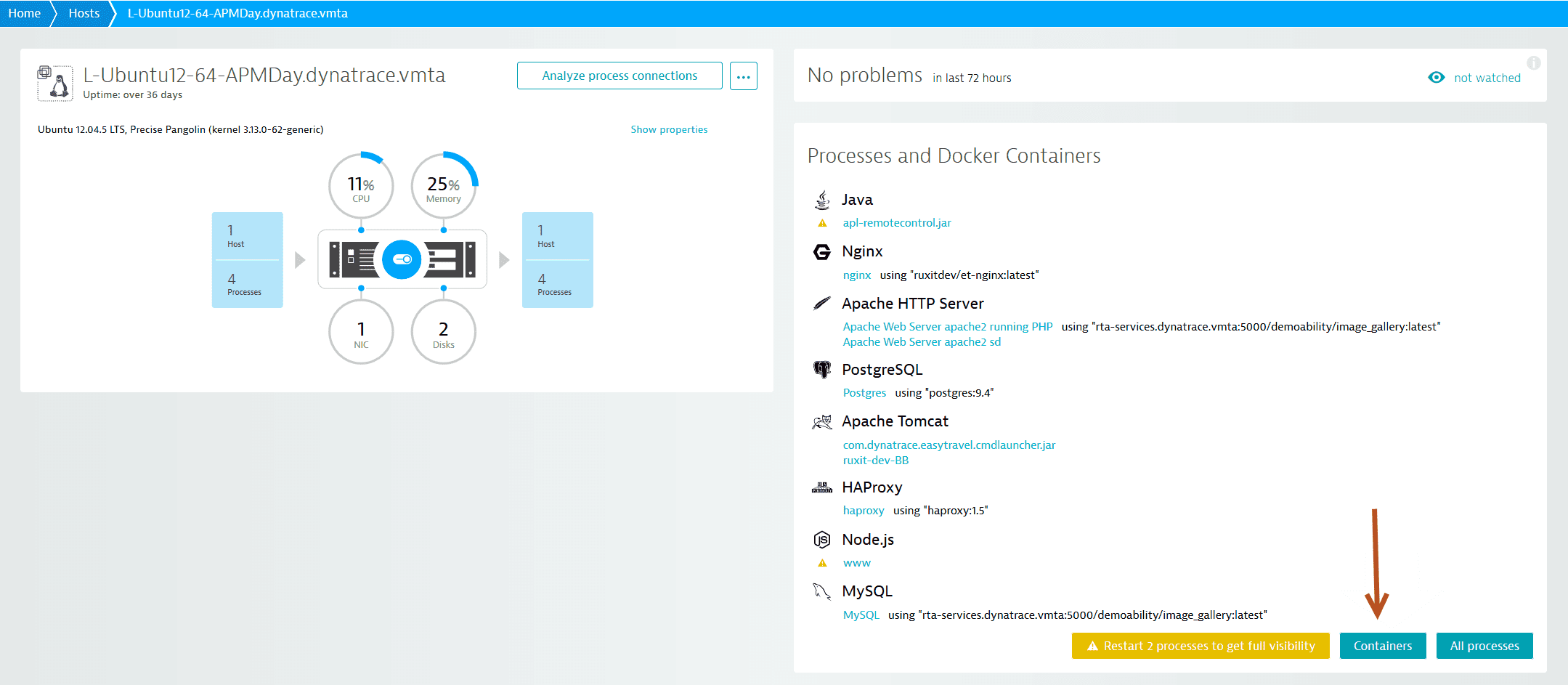Viewport: 1568px width, 685px height.
Task: Click the PostgreSQL elephant icon
Action: pyautogui.click(x=822, y=370)
